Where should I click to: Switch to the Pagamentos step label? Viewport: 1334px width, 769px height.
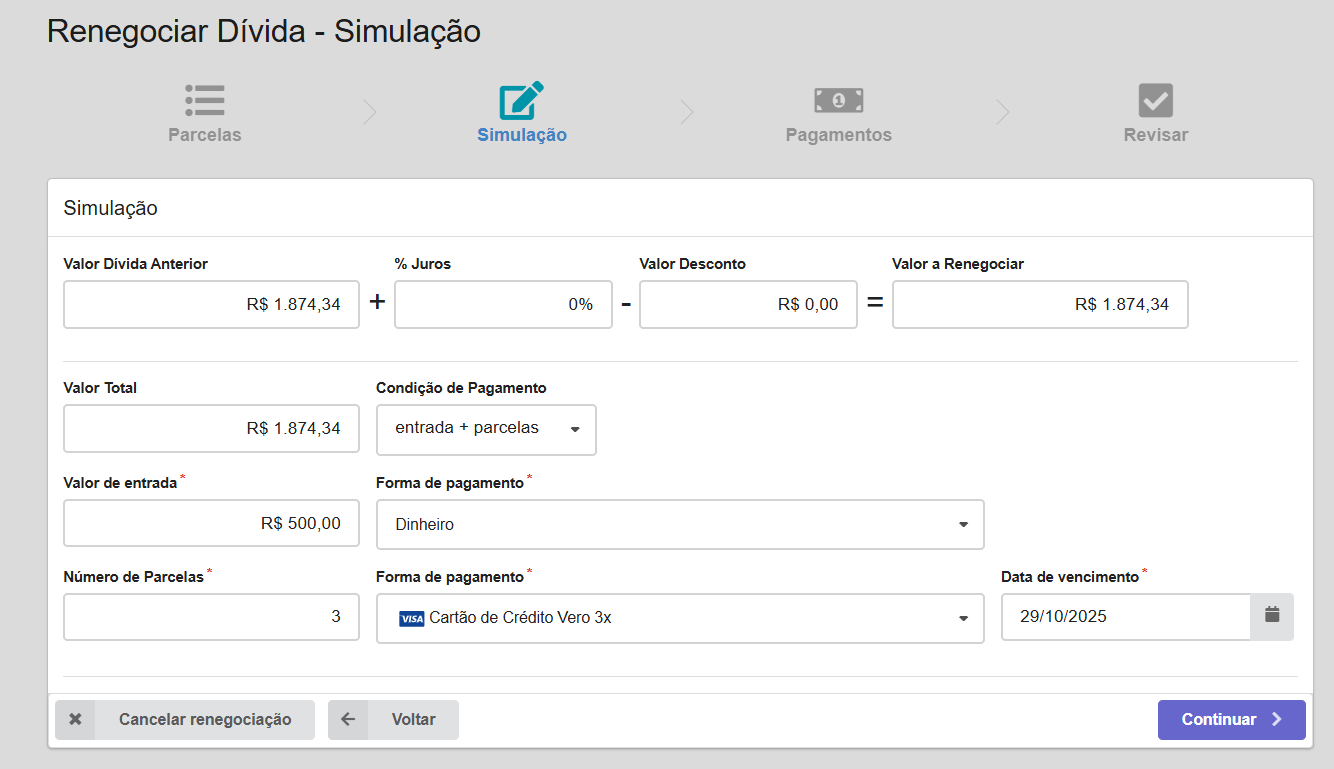point(838,135)
